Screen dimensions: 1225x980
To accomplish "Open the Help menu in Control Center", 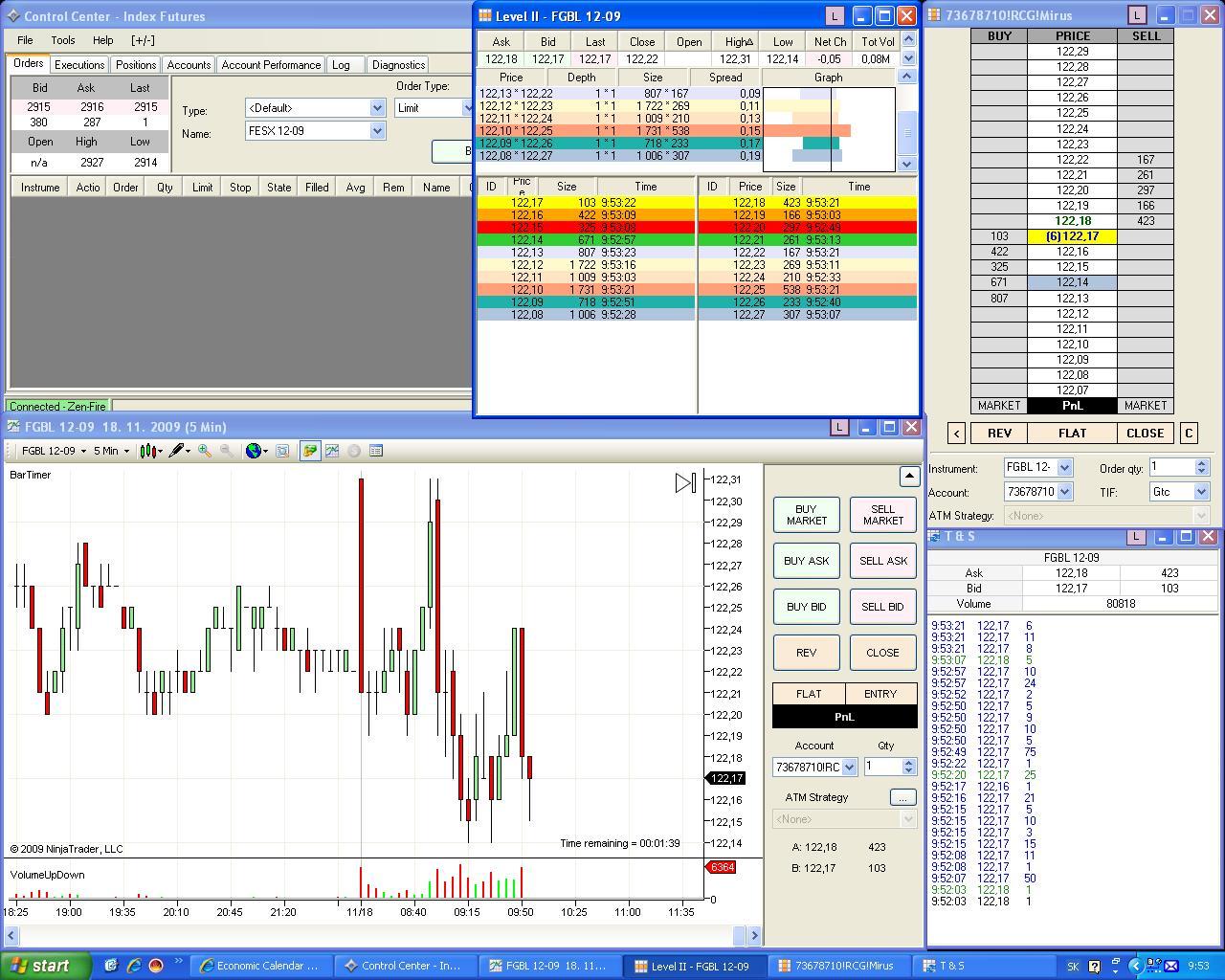I will coord(102,40).
